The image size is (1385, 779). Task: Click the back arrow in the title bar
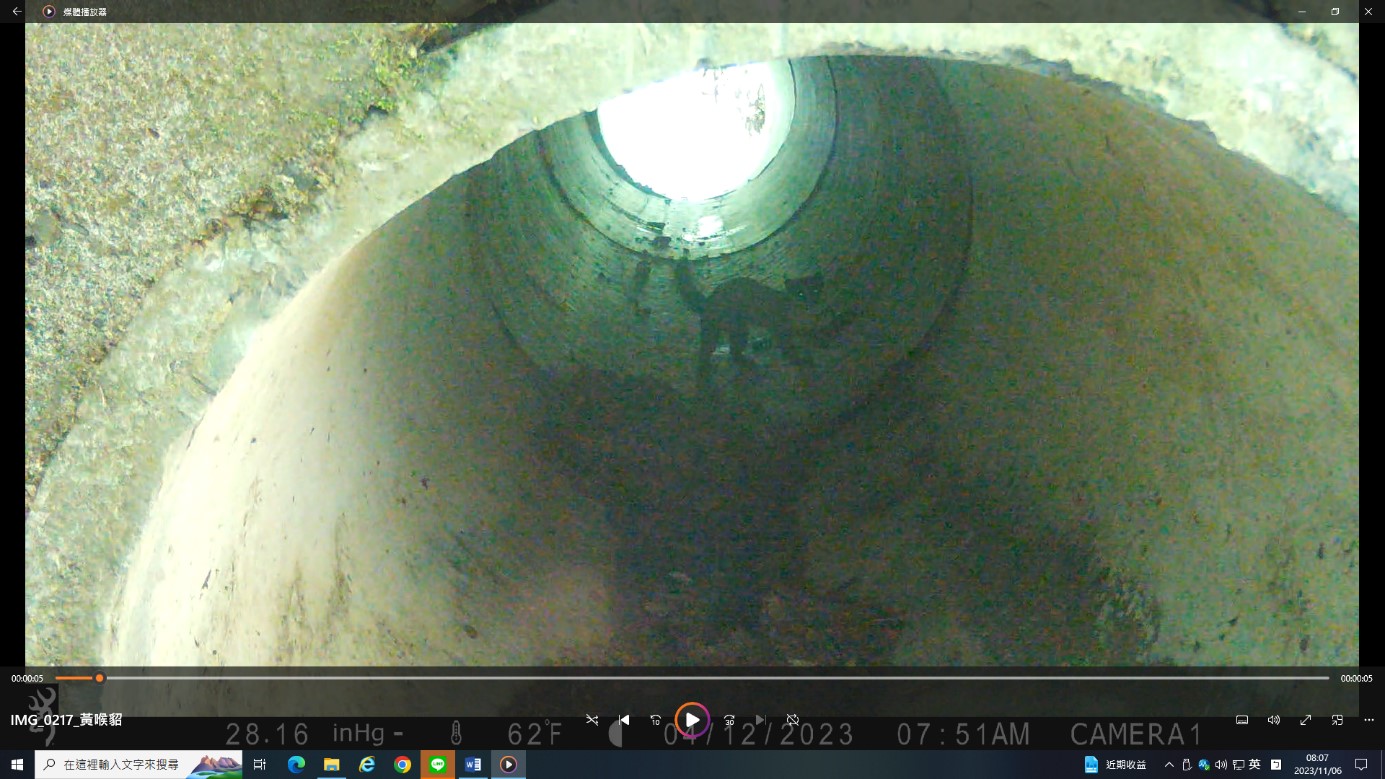16,11
